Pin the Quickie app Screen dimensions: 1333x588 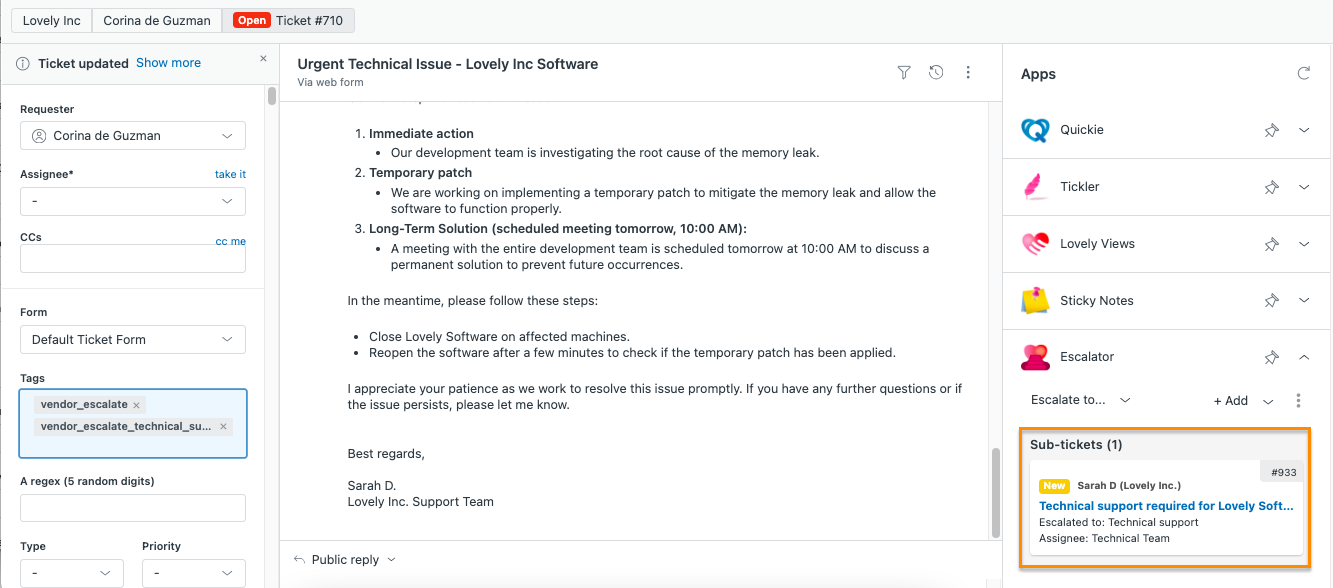point(1272,130)
